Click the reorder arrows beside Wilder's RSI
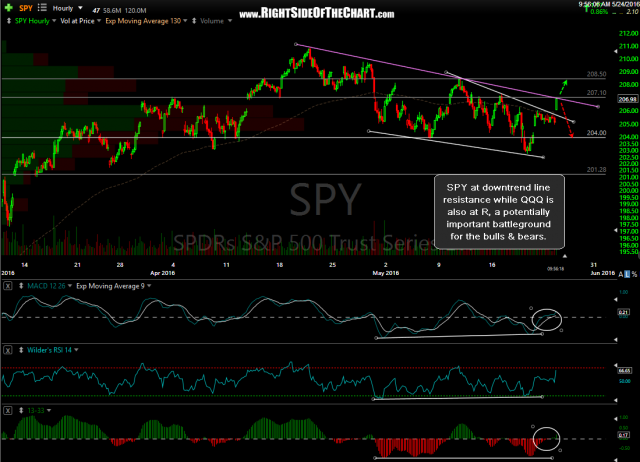This screenshot has width=640, height=462. (21, 350)
